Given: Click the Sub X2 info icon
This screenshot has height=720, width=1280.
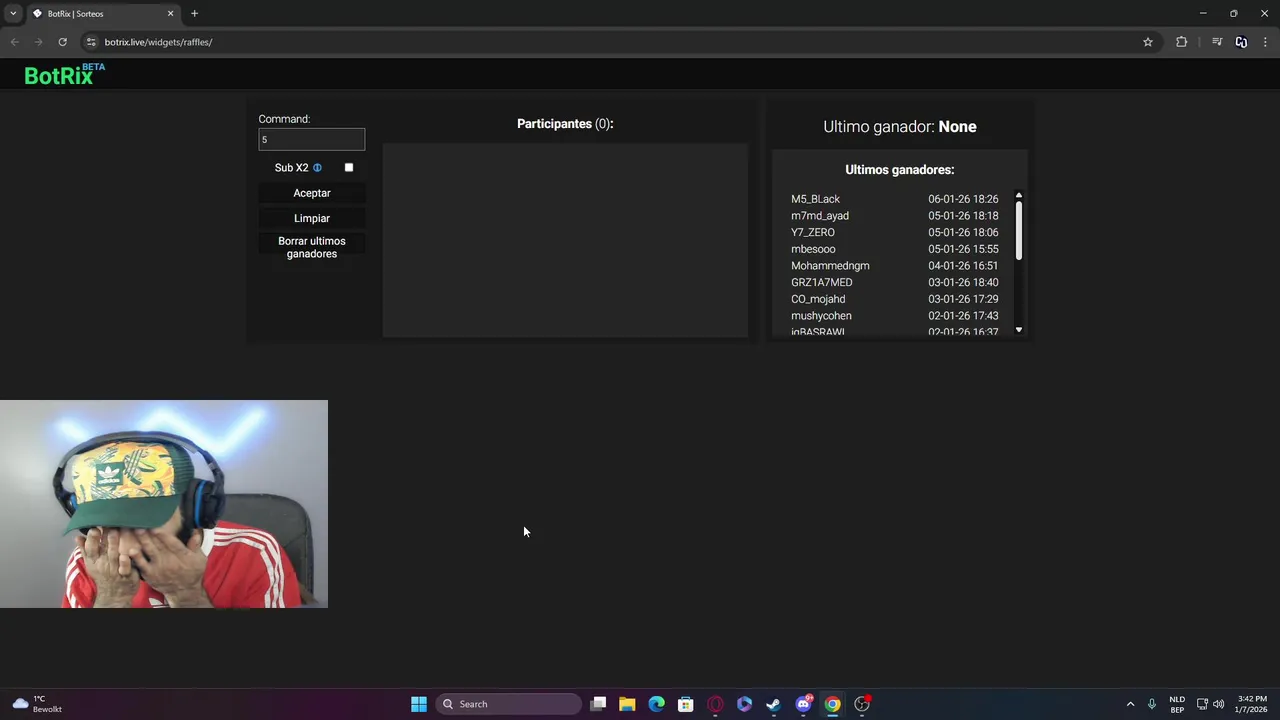Looking at the screenshot, I should pyautogui.click(x=317, y=168).
